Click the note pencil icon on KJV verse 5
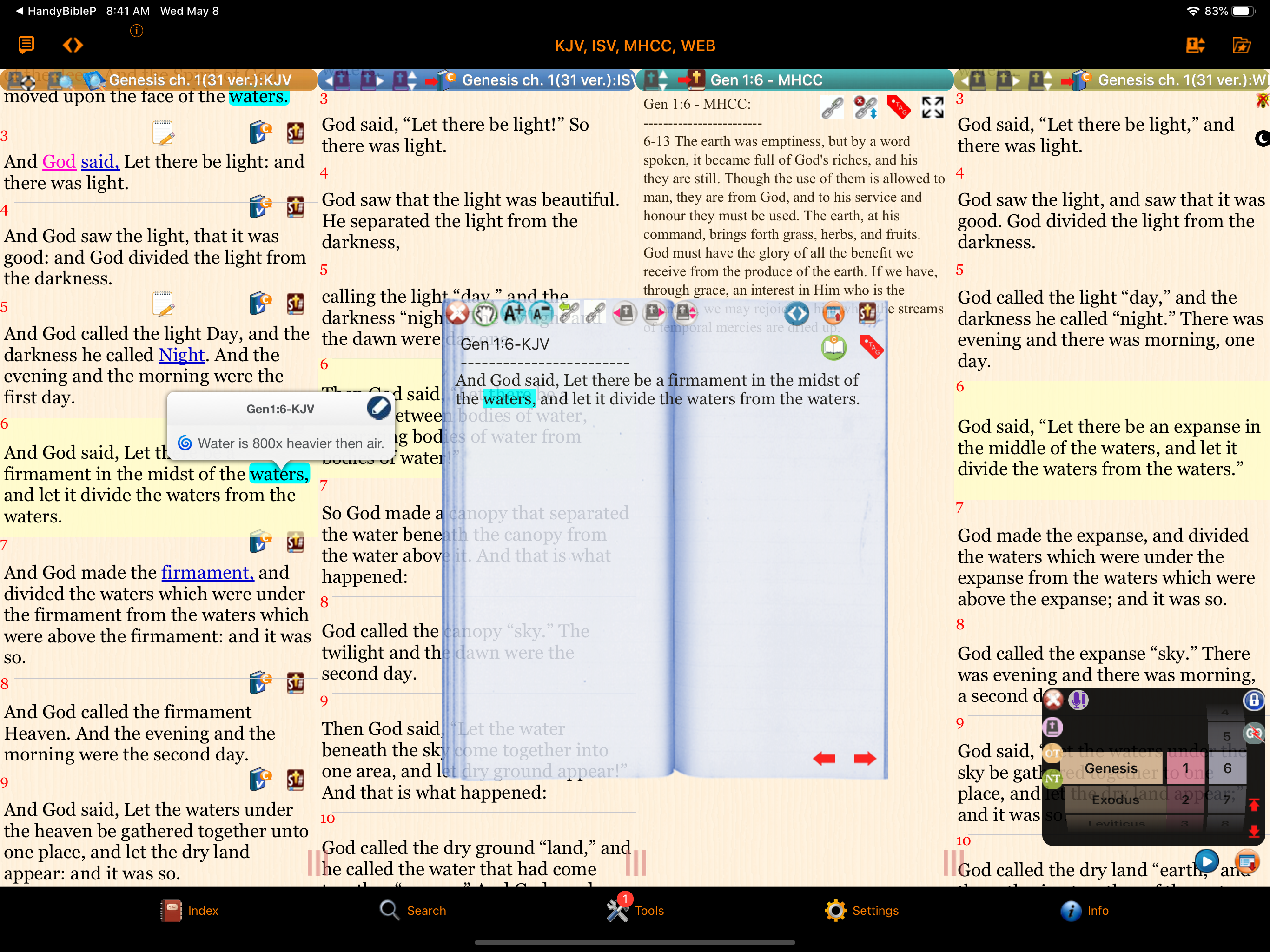Image resolution: width=1270 pixels, height=952 pixels. pyautogui.click(x=163, y=304)
